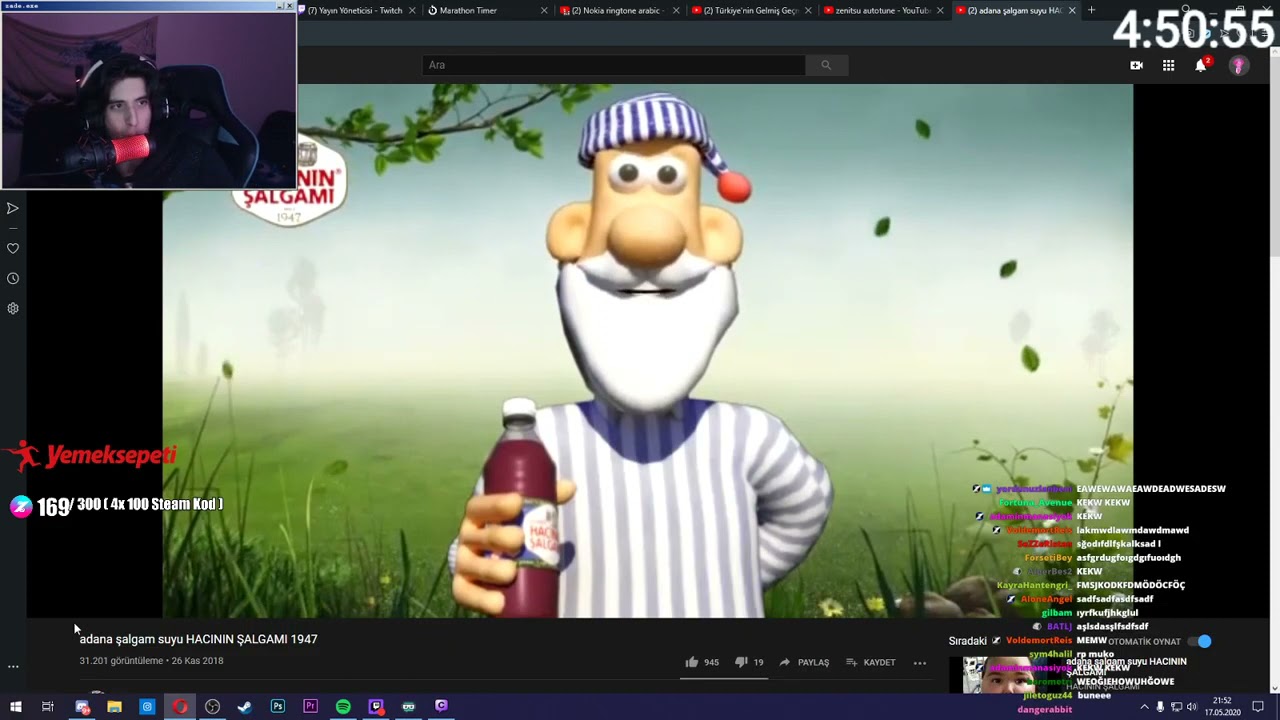This screenshot has height=720, width=1280.
Task: Expand the system tray hidden icons chevron
Action: point(1144,707)
